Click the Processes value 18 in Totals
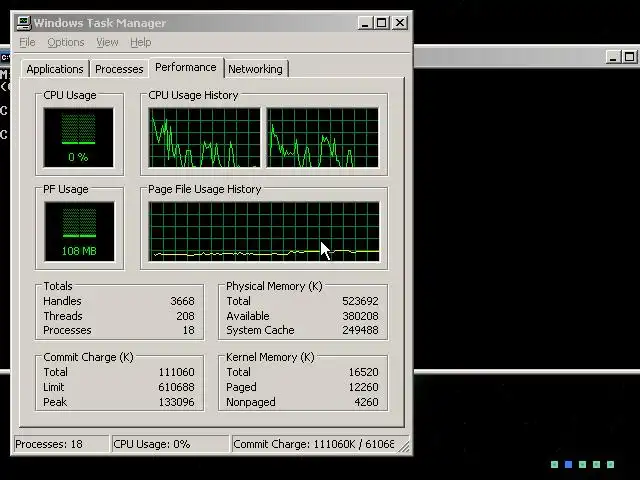 tap(188, 330)
